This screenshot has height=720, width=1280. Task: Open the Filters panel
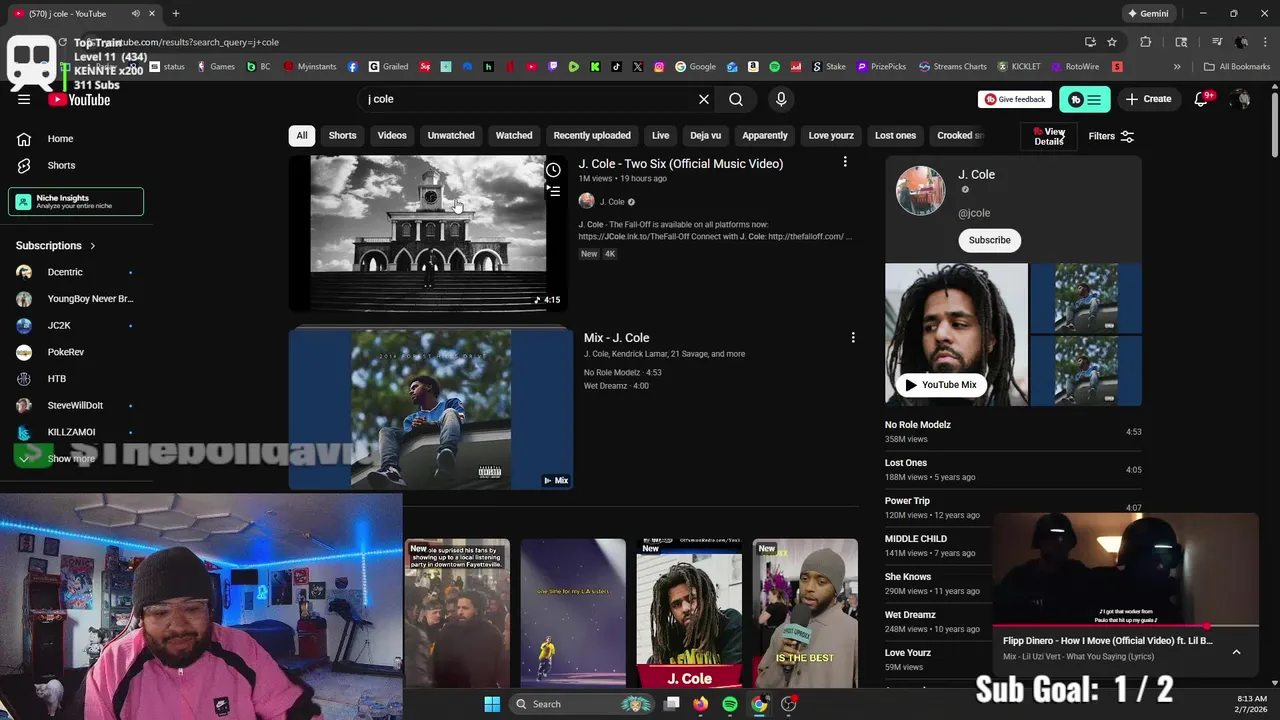(x=1111, y=136)
